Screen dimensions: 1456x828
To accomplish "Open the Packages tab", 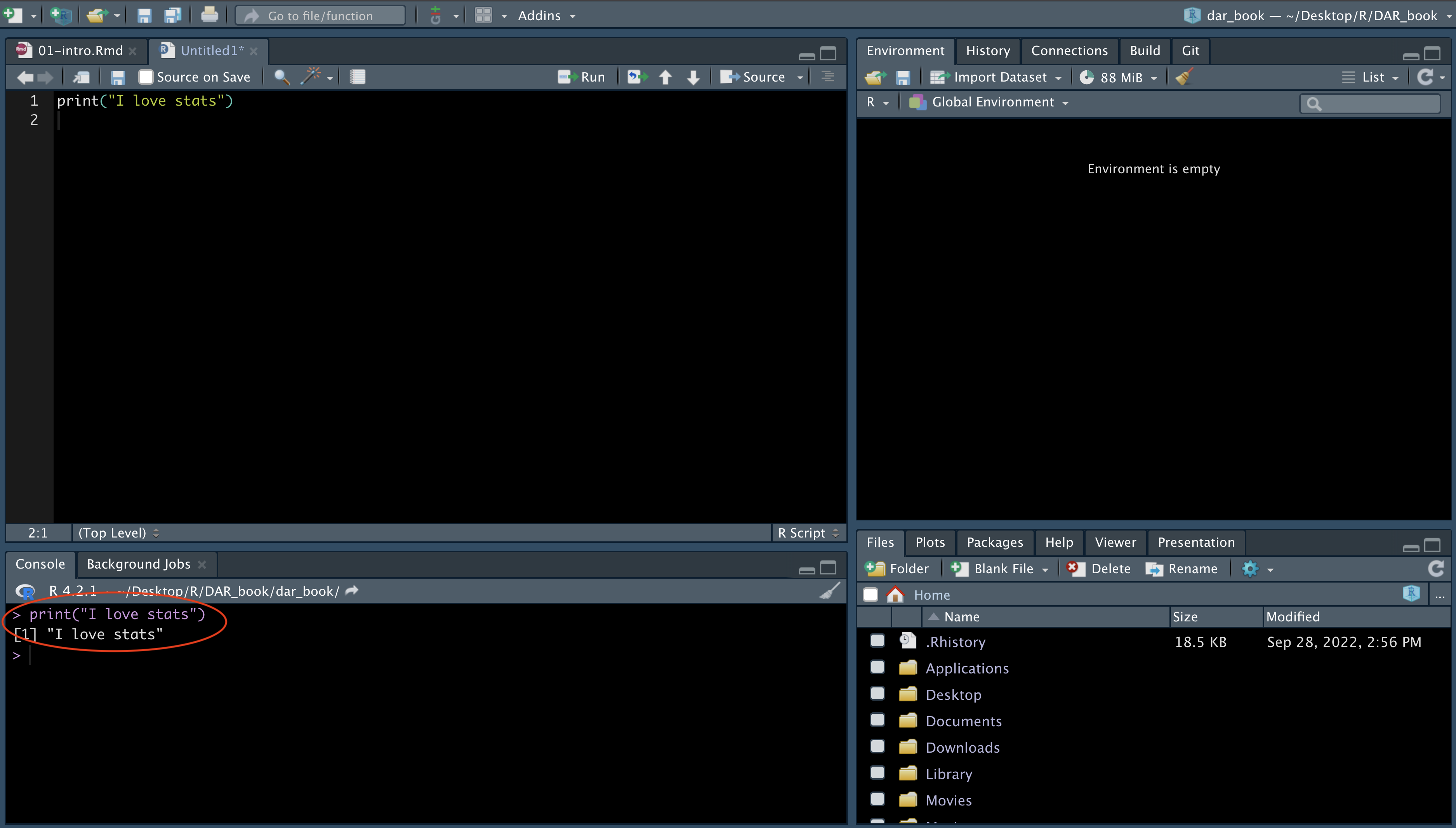I will point(994,542).
